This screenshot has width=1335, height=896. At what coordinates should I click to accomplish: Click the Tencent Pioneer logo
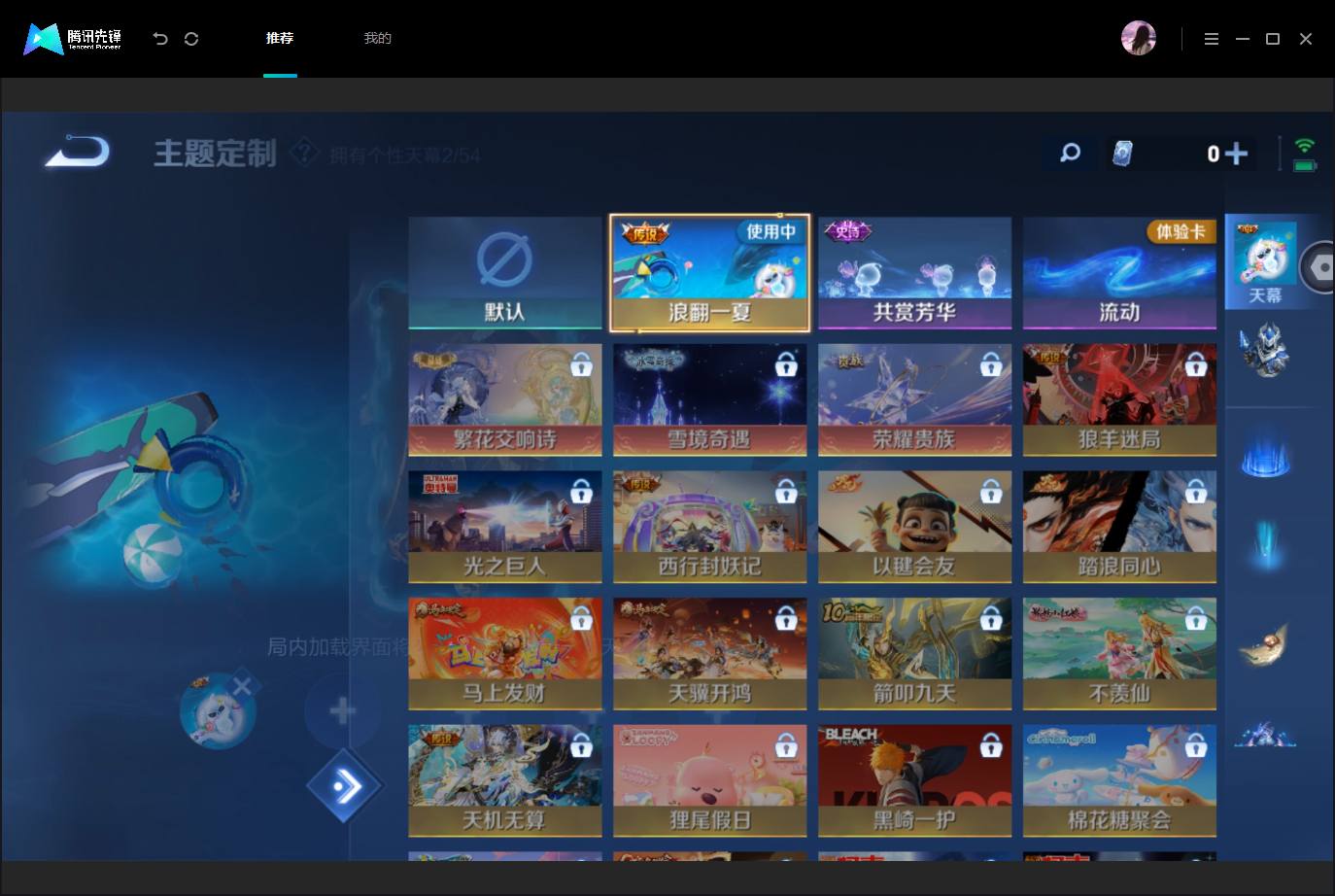point(73,39)
